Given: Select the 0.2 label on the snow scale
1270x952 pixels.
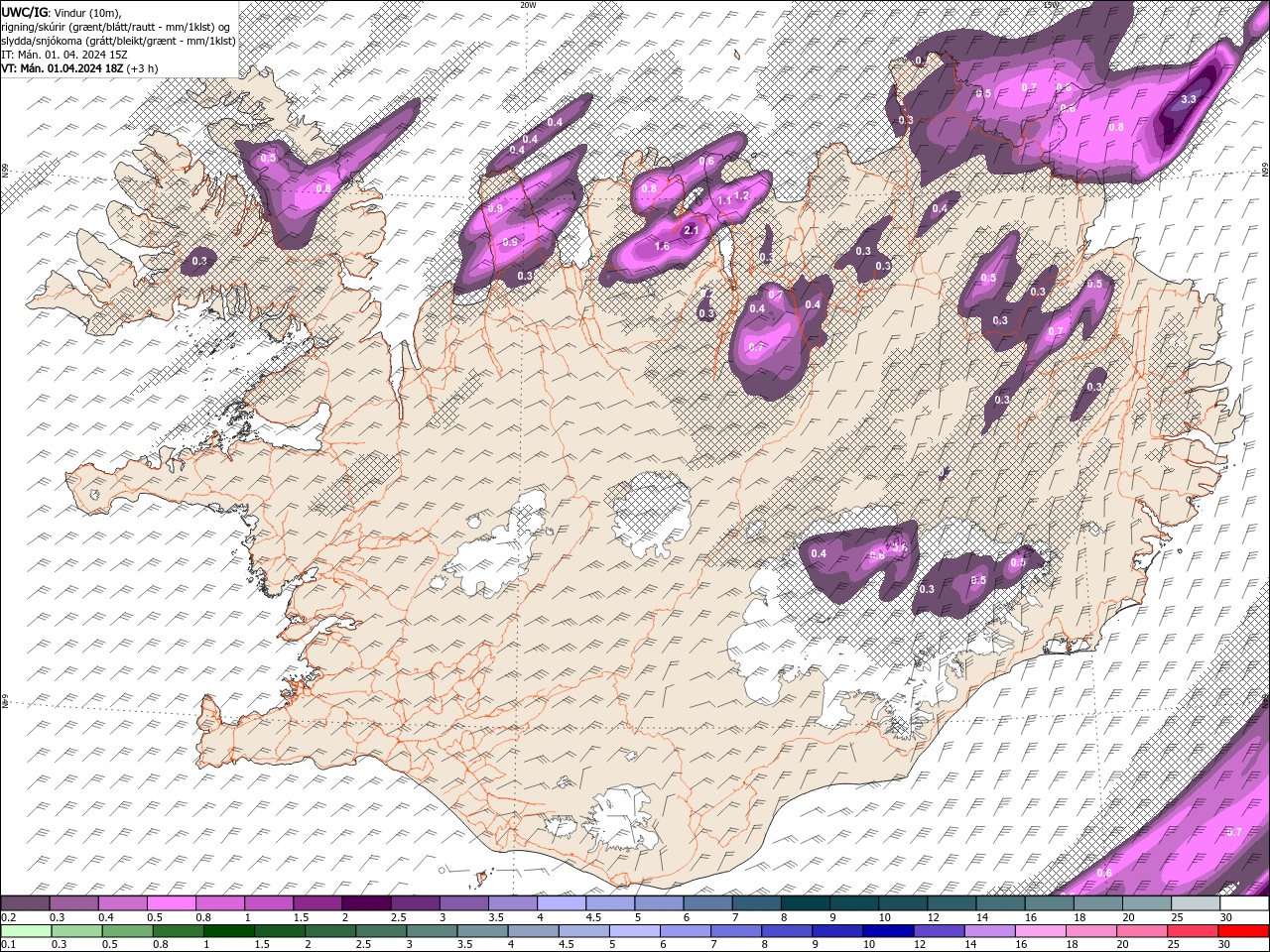Looking at the screenshot, I should 8,917.
